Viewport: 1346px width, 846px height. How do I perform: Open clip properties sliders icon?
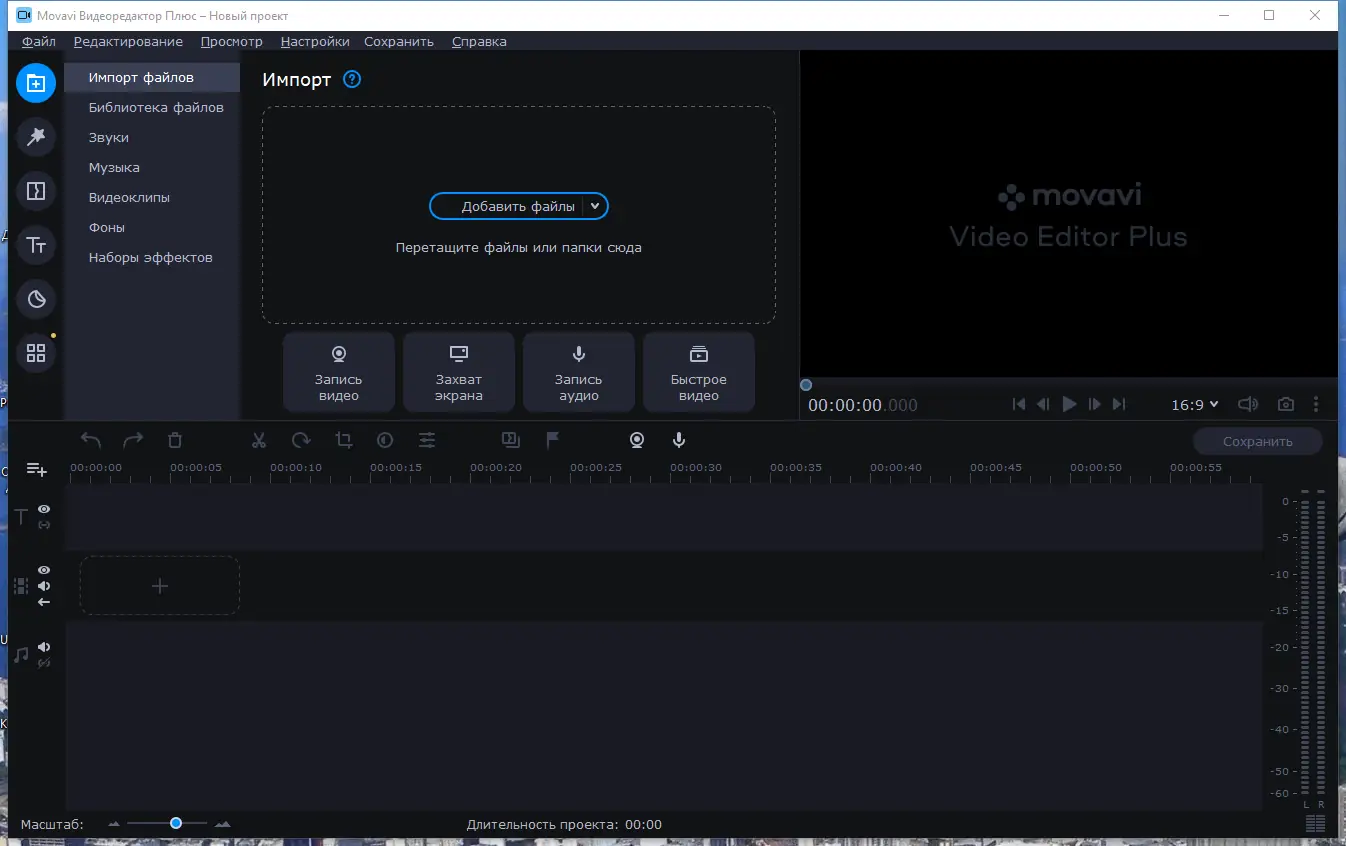click(427, 440)
